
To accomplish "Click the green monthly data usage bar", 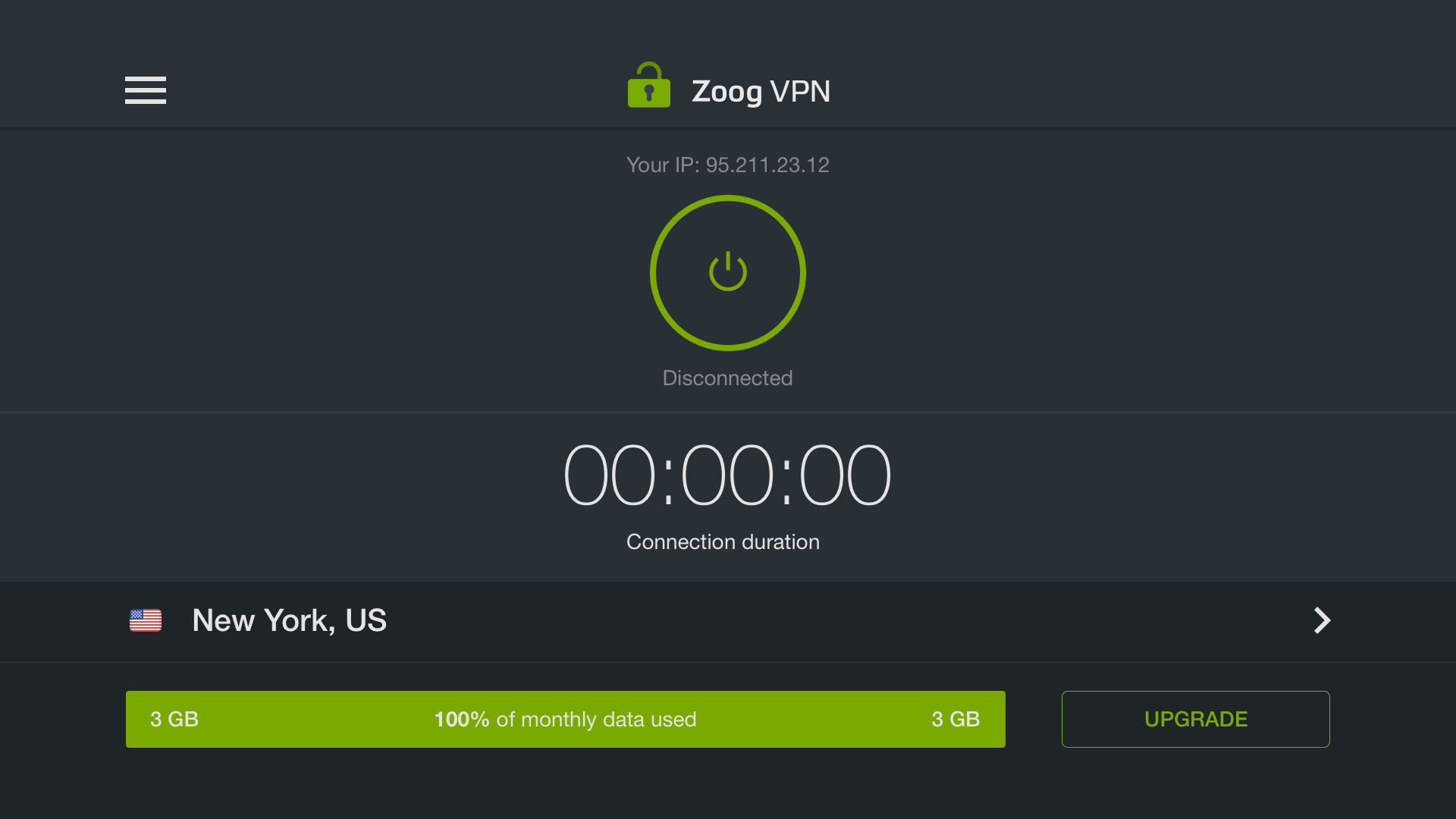I will [x=565, y=719].
